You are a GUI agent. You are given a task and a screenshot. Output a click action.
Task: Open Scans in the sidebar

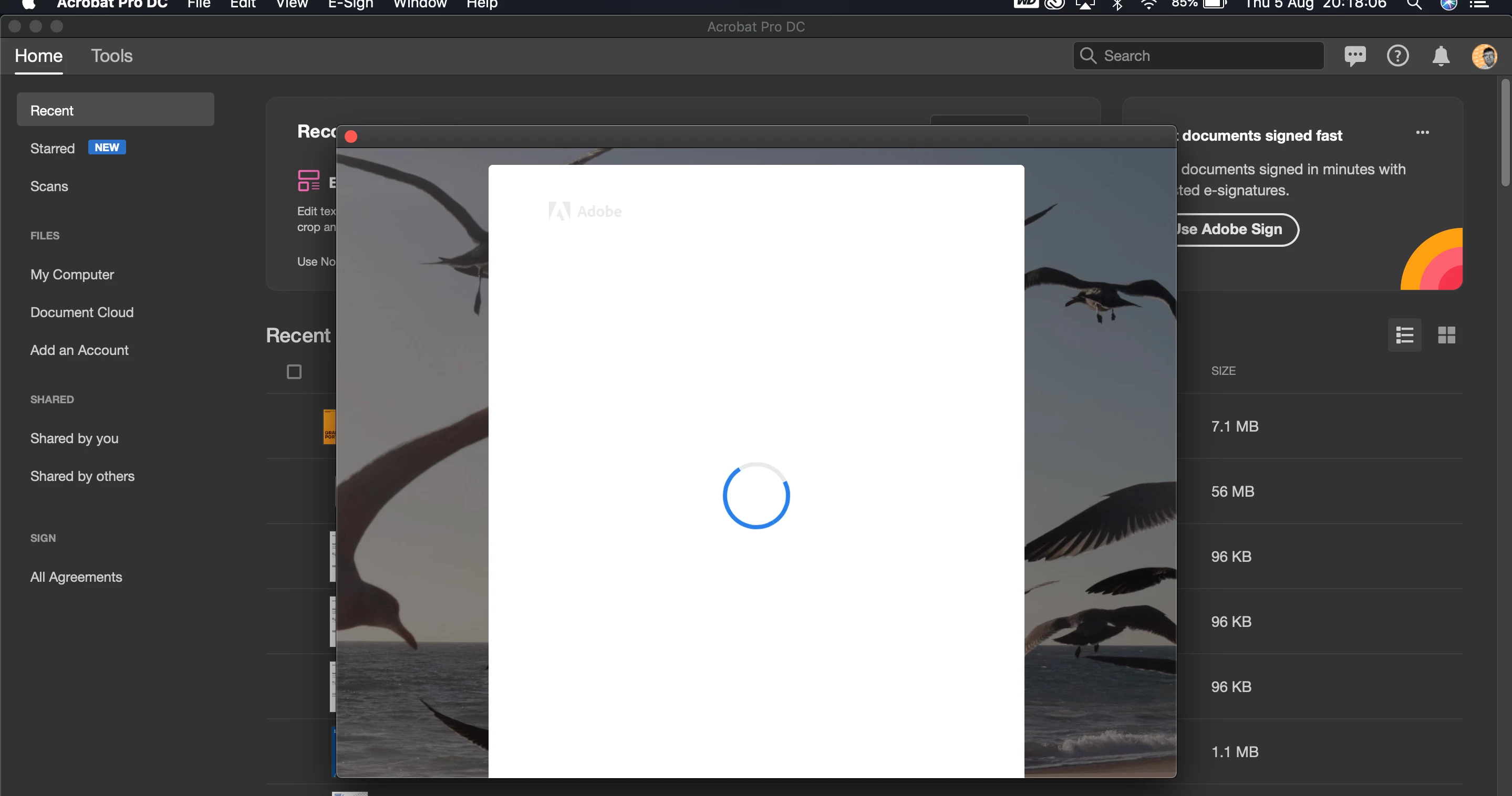(49, 186)
